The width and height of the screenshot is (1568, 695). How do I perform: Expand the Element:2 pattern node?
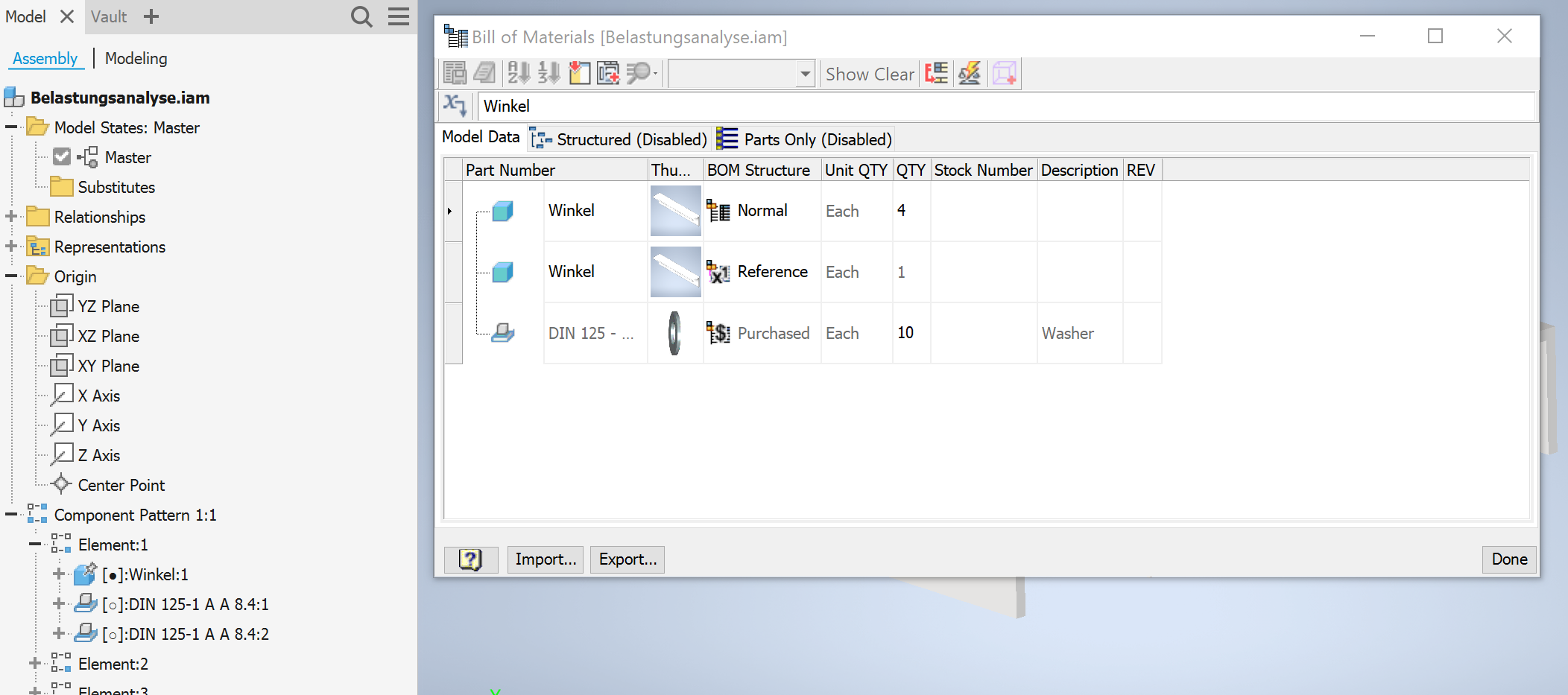(34, 664)
